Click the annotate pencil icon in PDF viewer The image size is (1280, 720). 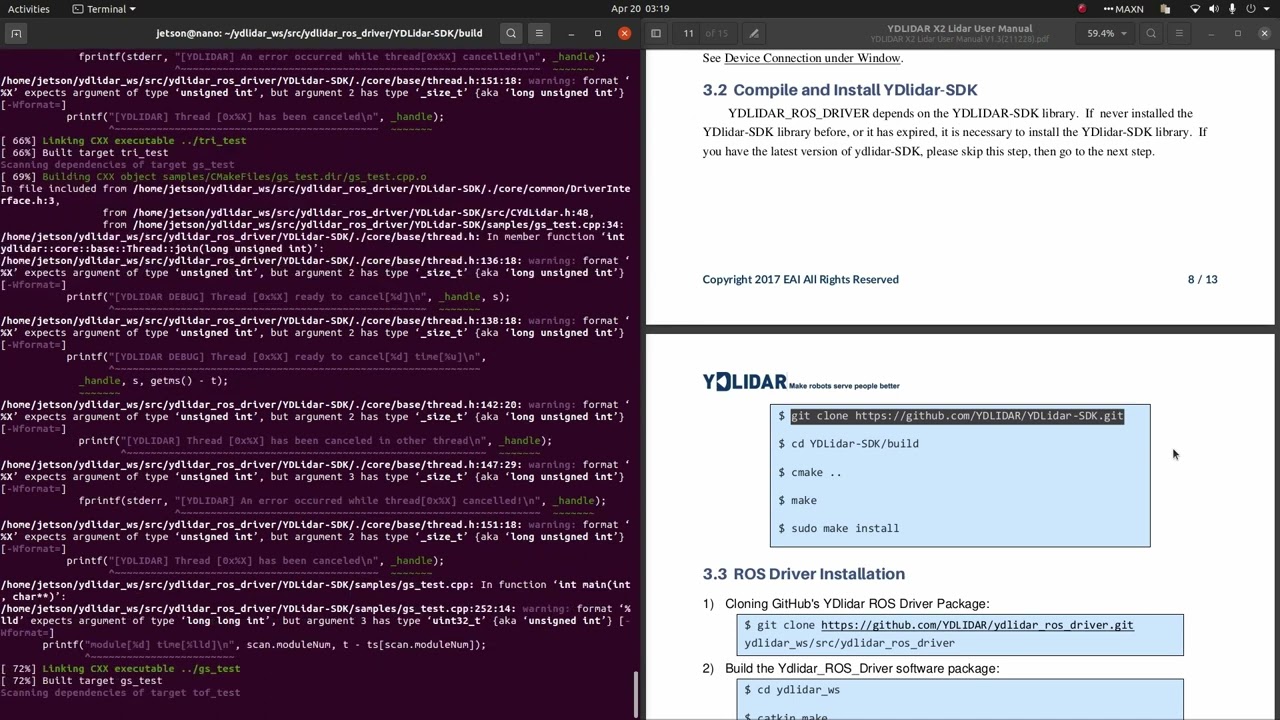coord(754,33)
